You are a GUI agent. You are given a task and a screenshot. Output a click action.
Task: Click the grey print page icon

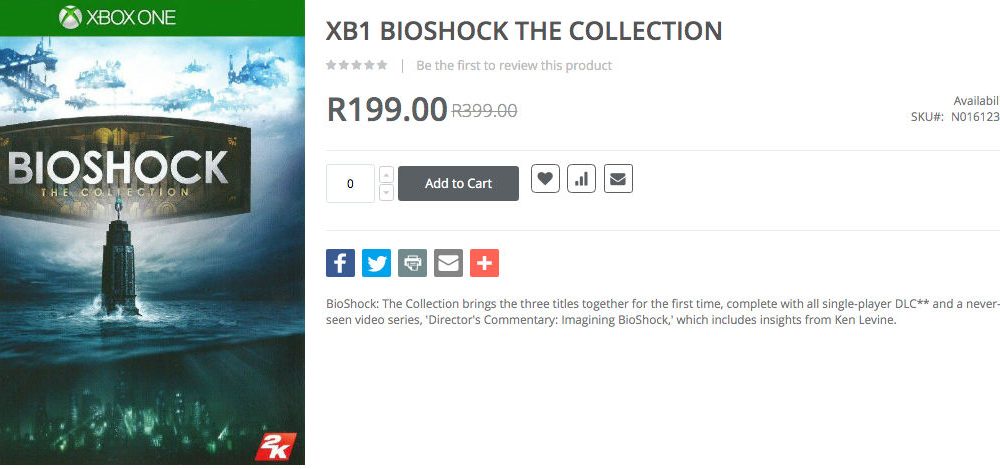[x=412, y=263]
